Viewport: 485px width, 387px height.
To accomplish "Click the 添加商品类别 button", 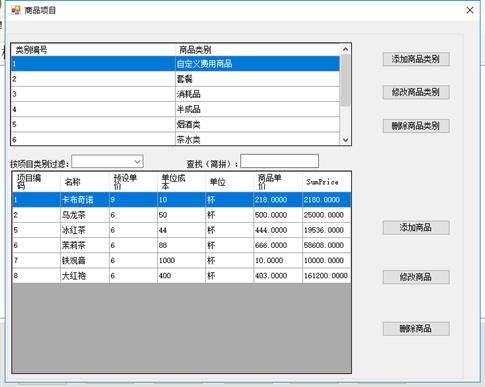I will tap(416, 59).
